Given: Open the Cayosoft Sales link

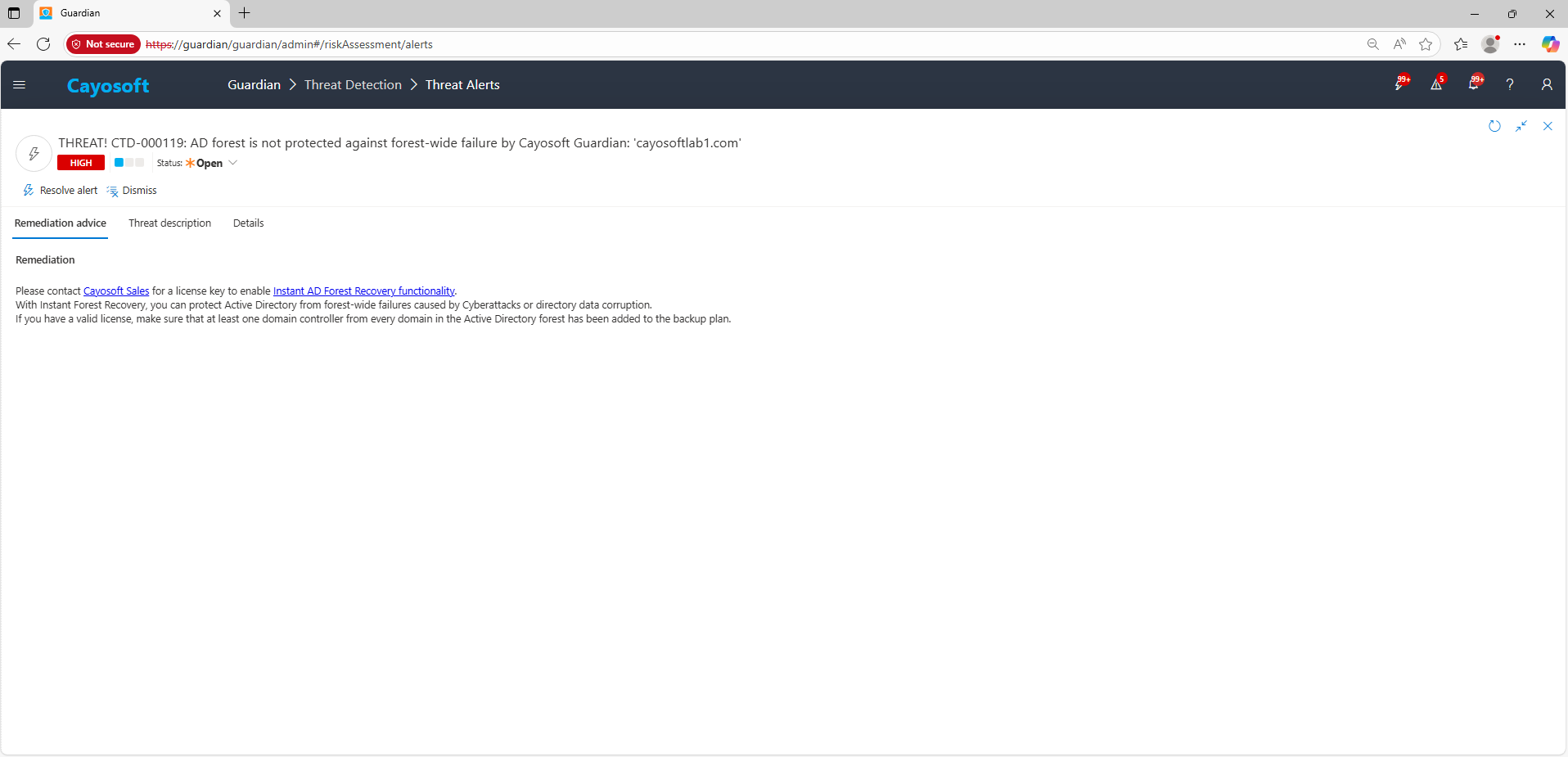Looking at the screenshot, I should (x=116, y=291).
